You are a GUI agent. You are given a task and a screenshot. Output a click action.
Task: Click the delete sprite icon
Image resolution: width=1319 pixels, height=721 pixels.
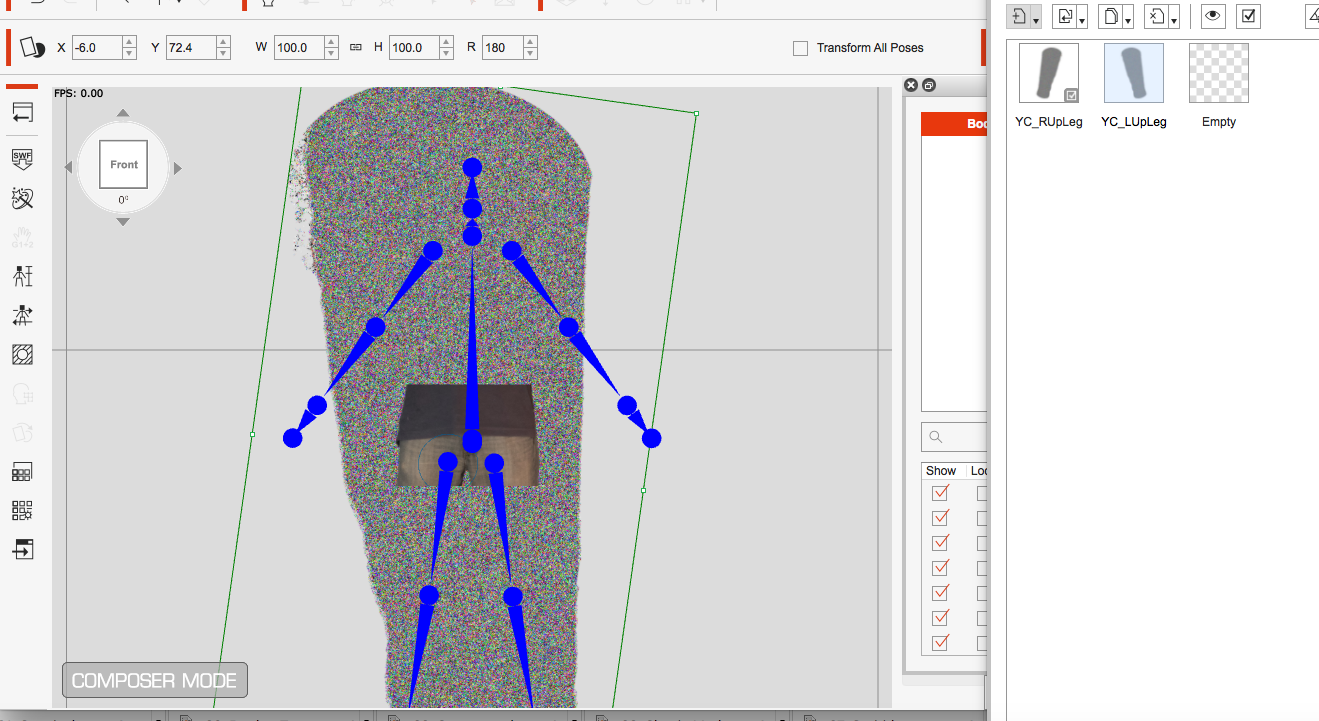point(1155,17)
